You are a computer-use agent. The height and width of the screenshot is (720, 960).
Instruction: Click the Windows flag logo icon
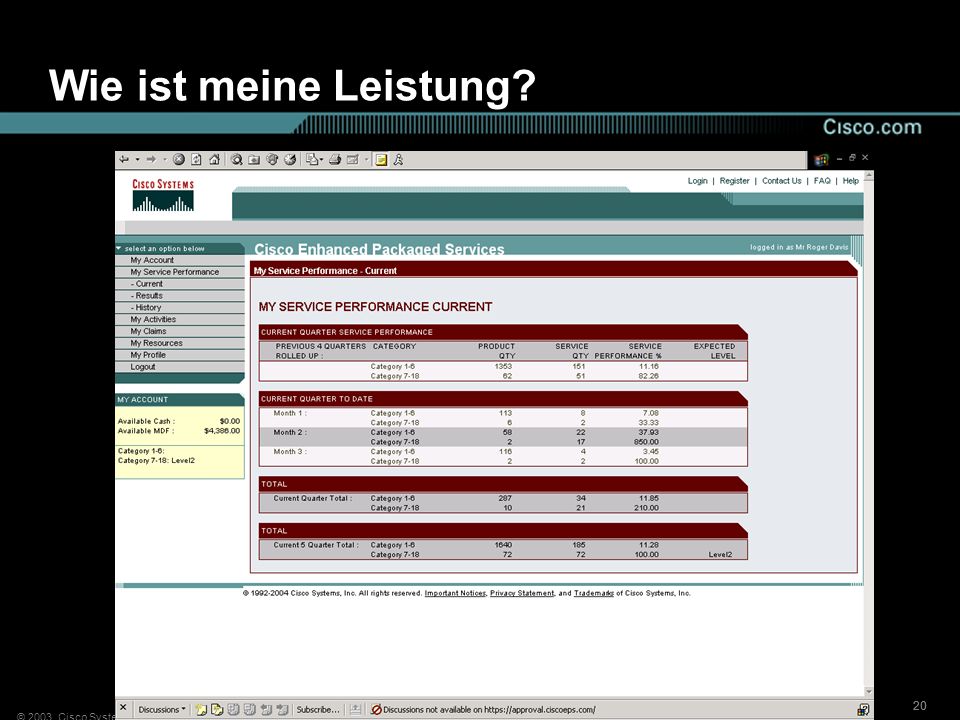click(821, 160)
